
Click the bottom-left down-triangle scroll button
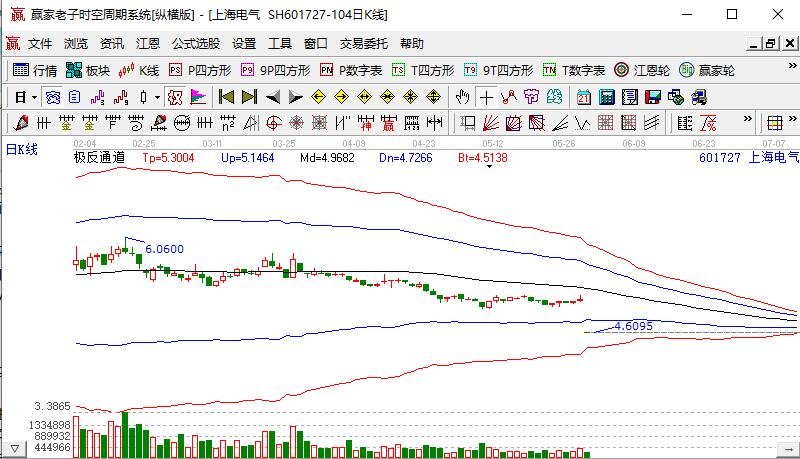pos(15,449)
